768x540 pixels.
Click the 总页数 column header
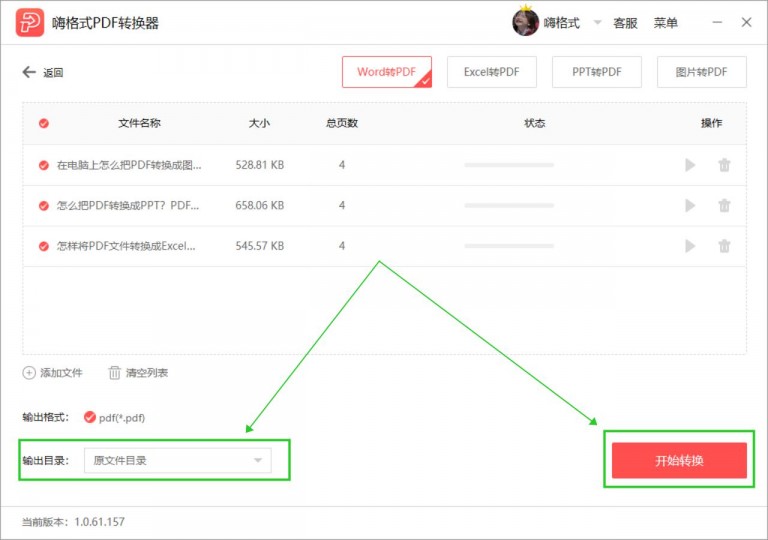342,123
